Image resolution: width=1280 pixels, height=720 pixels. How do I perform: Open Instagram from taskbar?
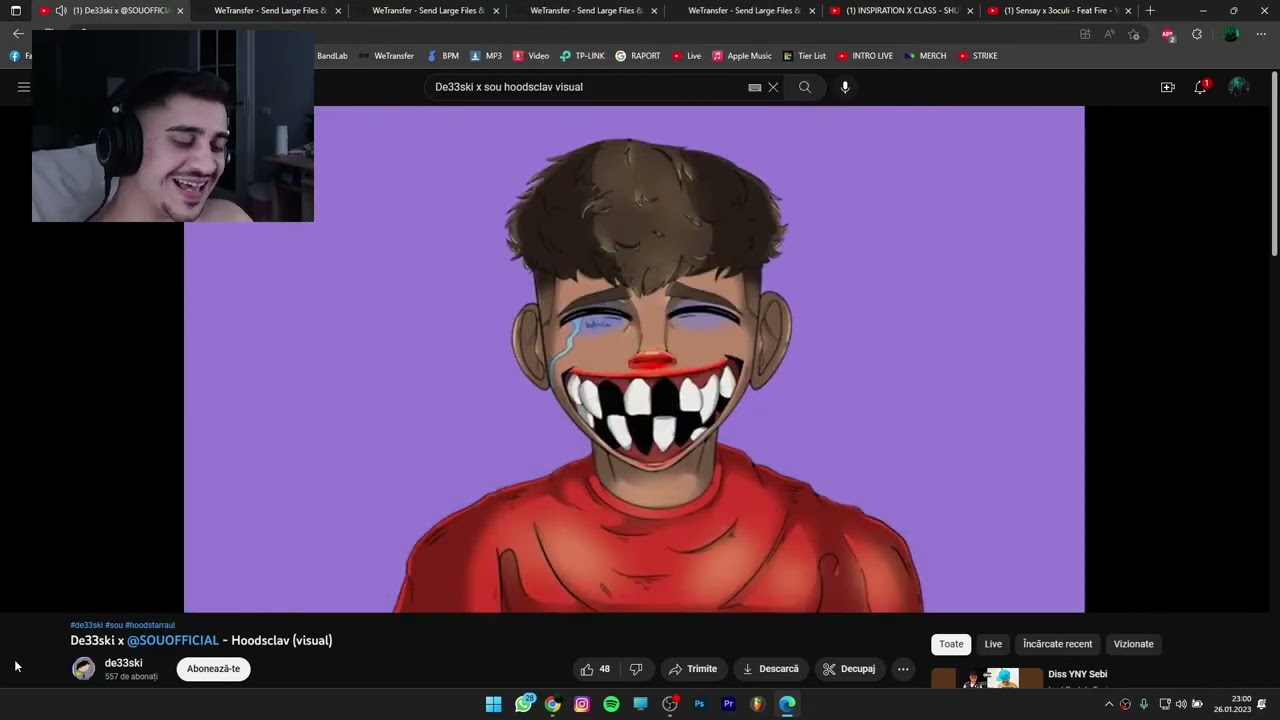[x=582, y=704]
